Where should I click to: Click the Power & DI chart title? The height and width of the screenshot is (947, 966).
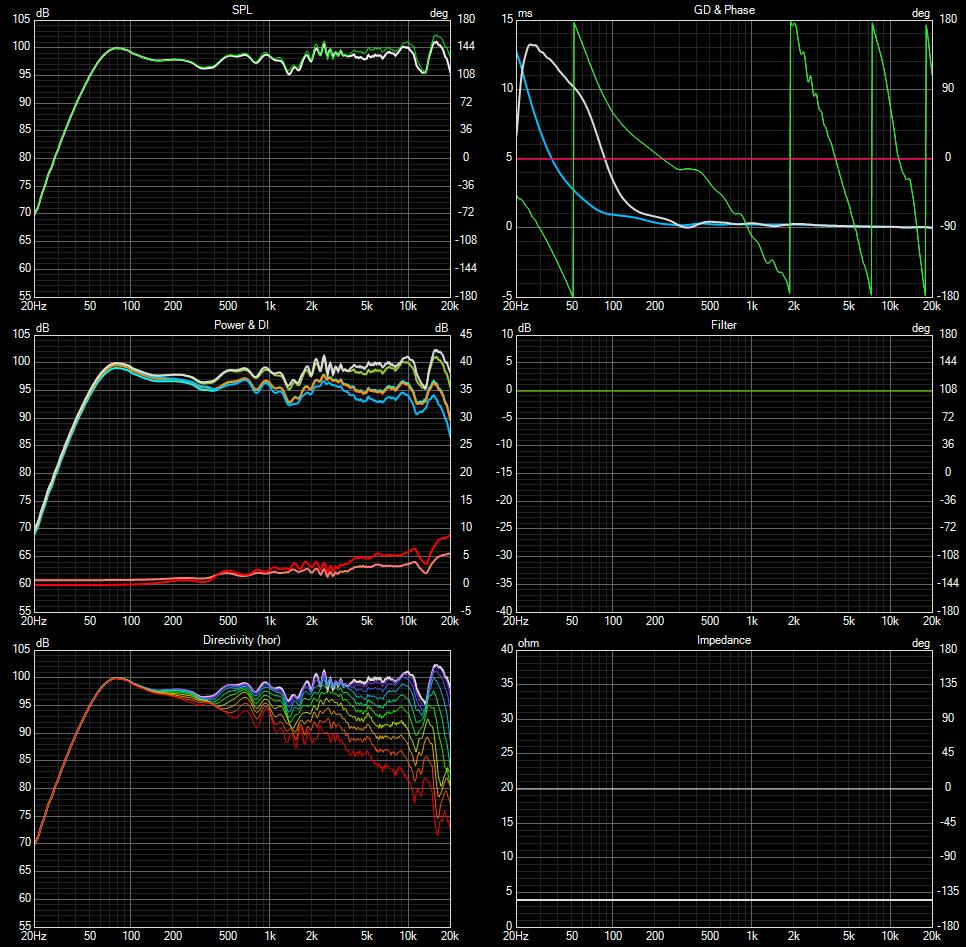242,325
